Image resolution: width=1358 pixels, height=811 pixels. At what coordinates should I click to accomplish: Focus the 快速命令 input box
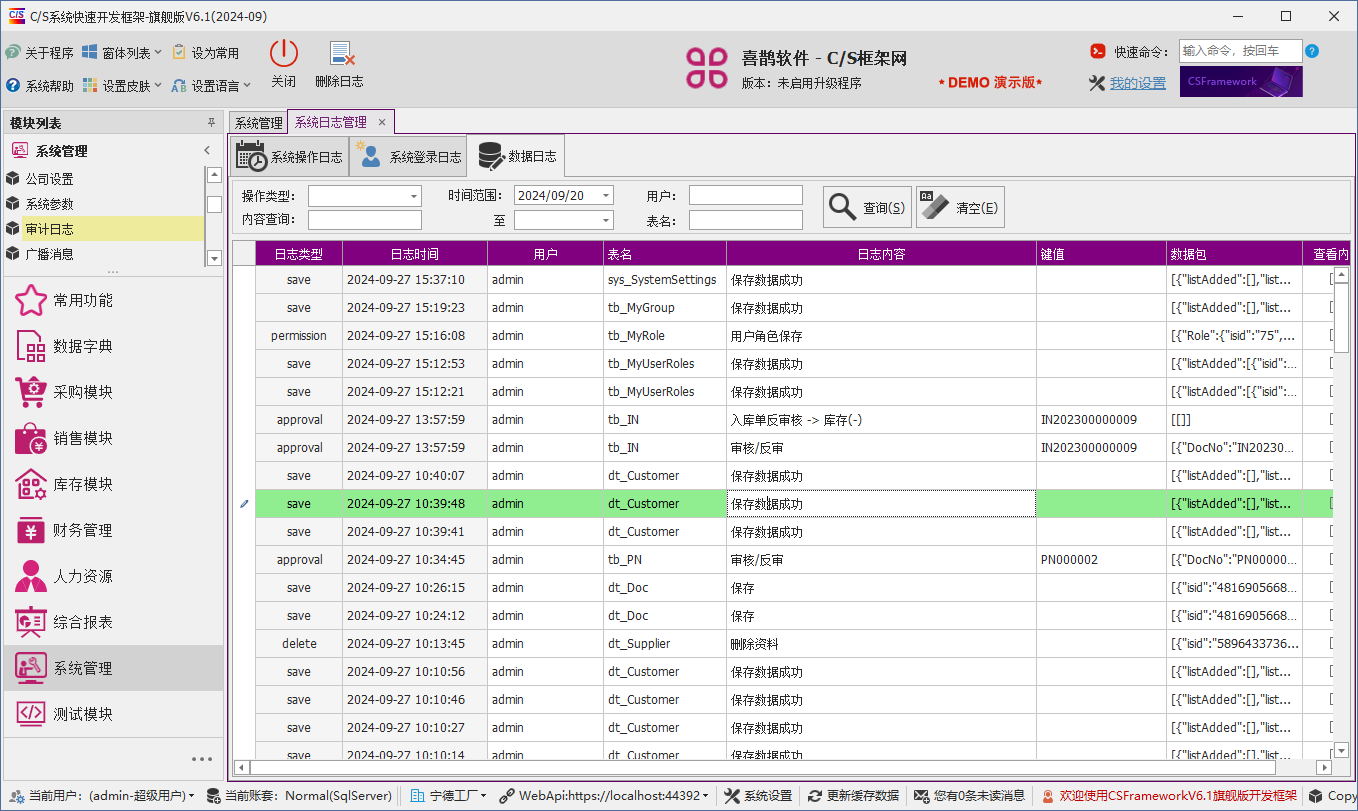pyautogui.click(x=1240, y=51)
